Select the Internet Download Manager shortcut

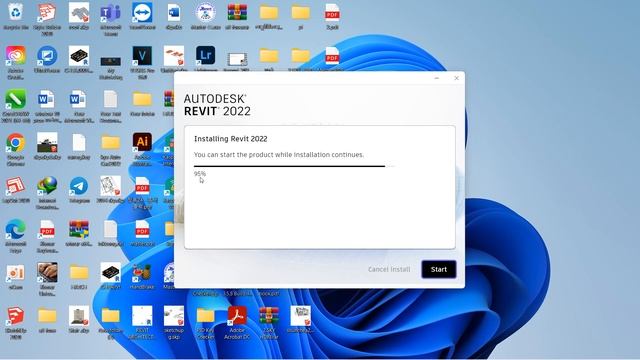[x=47, y=192]
